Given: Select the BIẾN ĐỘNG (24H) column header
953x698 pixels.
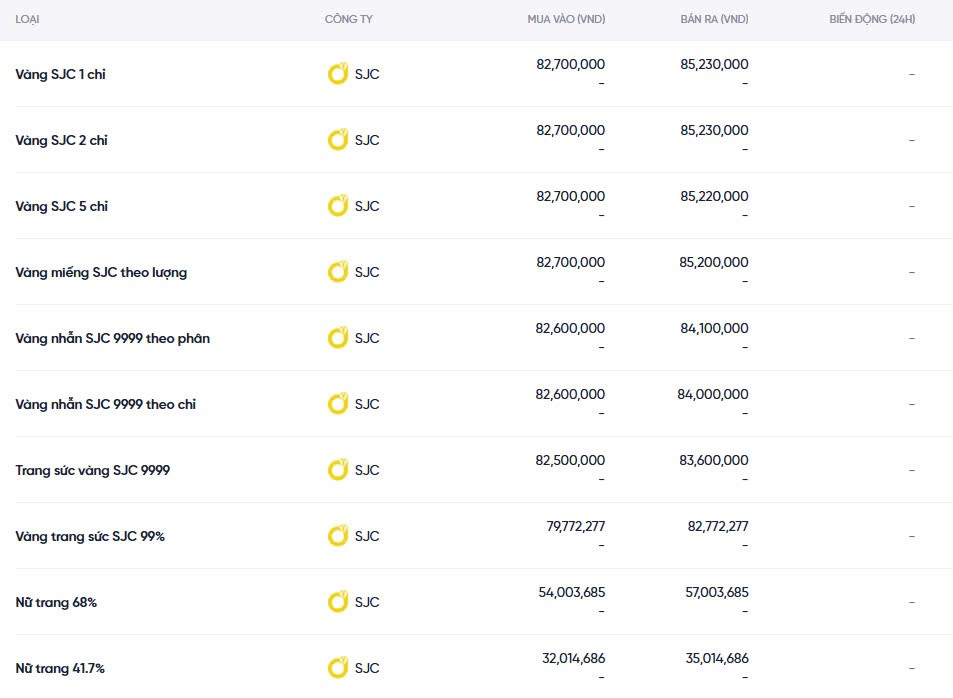Looking at the screenshot, I should (x=871, y=20).
